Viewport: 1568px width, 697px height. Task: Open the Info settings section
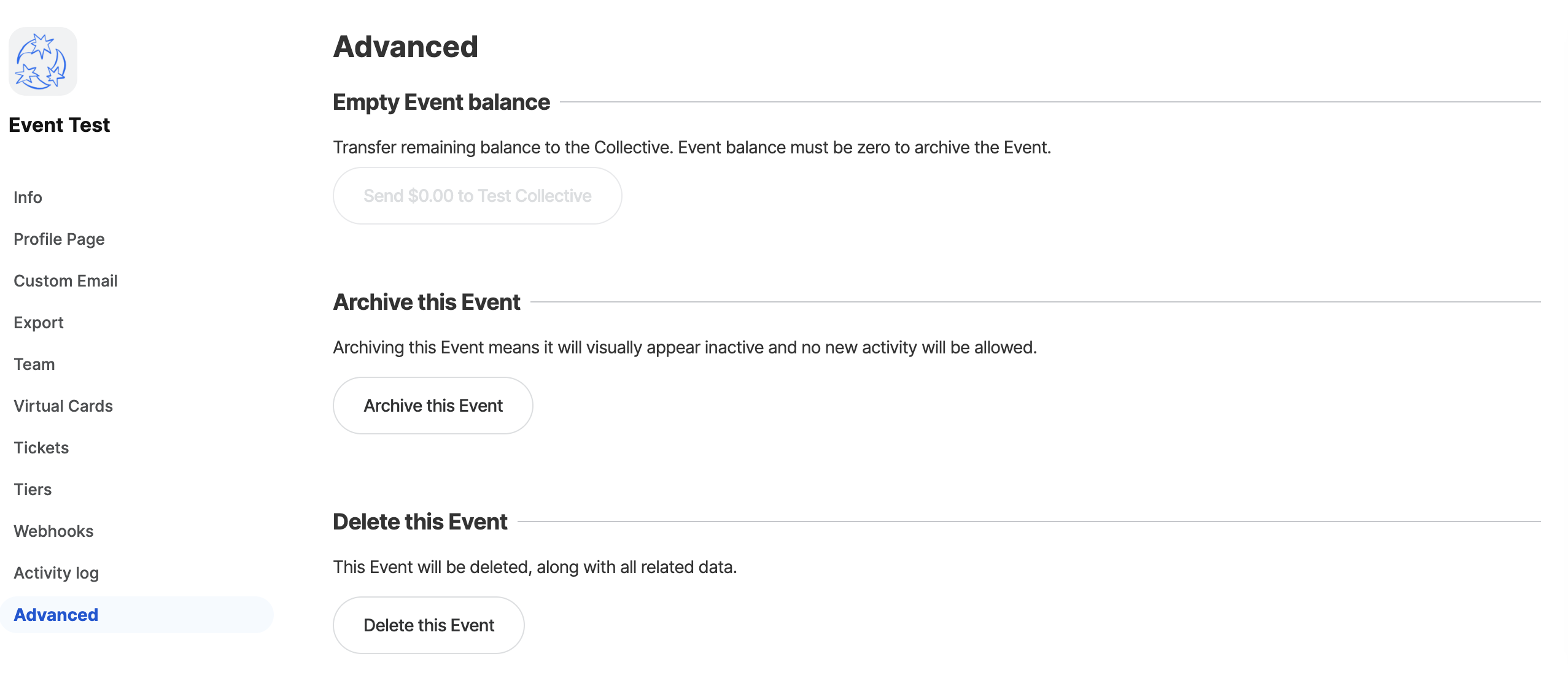(28, 198)
